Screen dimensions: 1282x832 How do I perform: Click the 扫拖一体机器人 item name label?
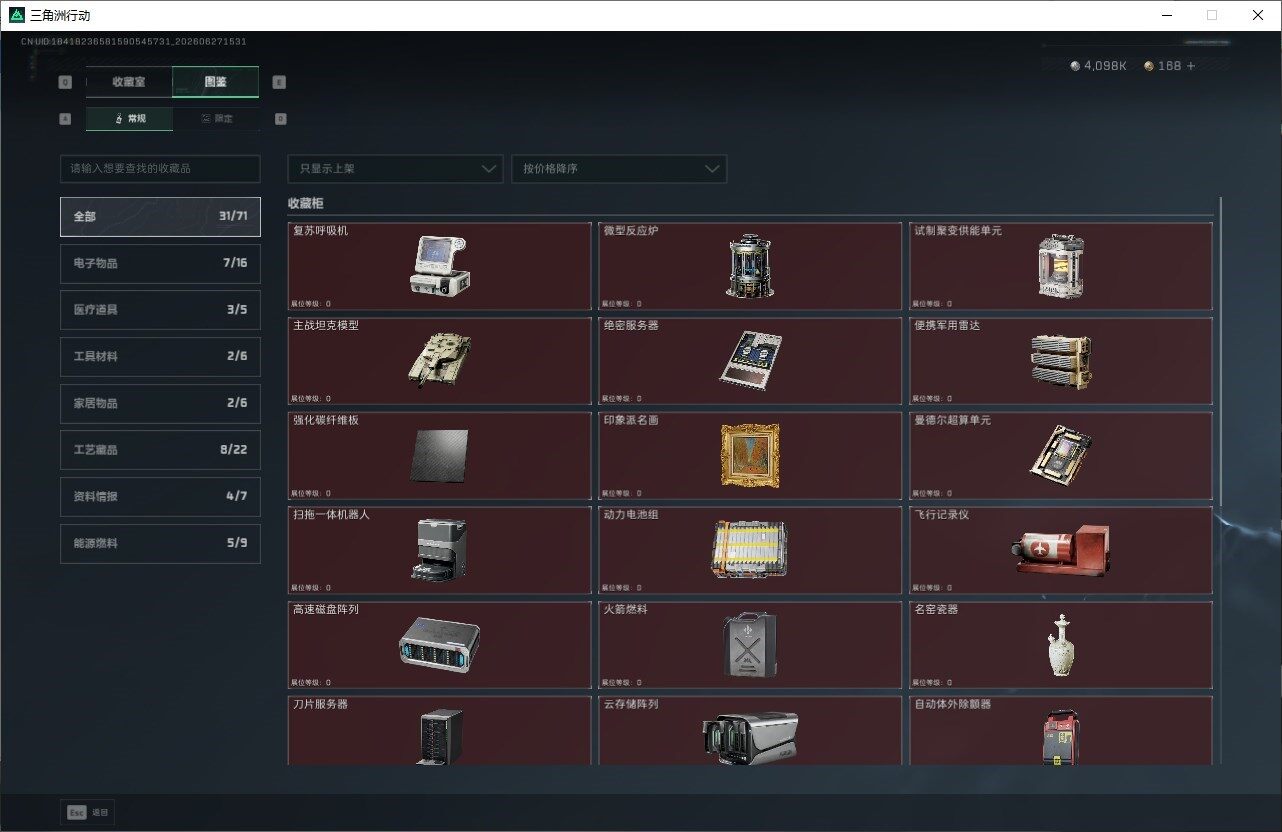click(x=331, y=515)
